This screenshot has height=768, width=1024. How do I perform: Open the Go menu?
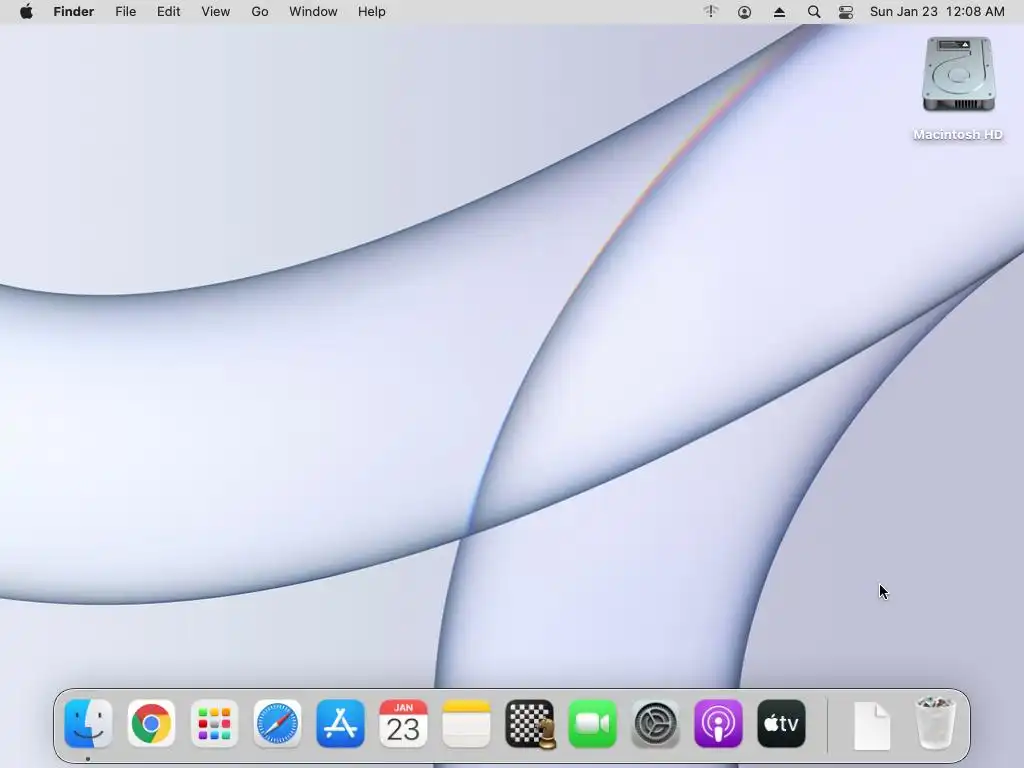[x=260, y=12]
